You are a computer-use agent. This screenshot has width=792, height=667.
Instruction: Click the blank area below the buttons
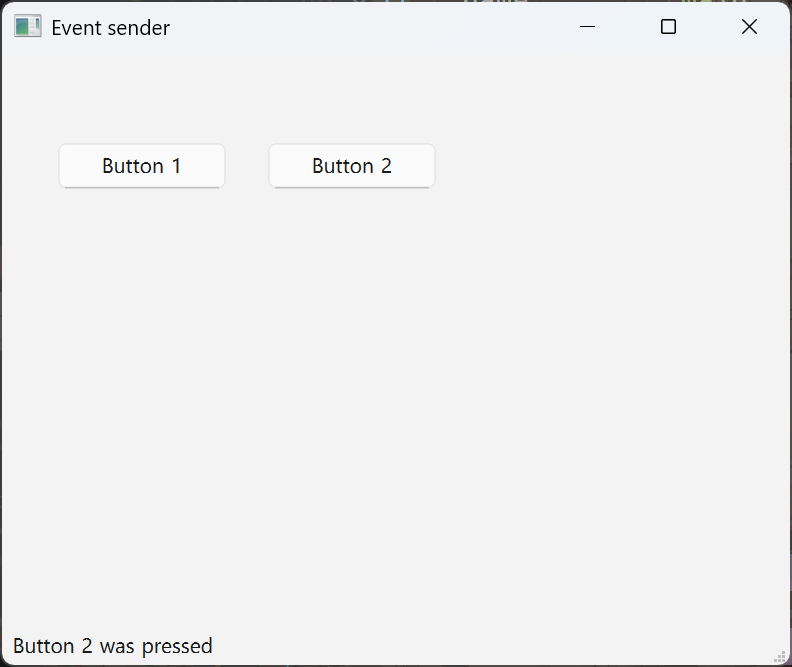coord(395,400)
